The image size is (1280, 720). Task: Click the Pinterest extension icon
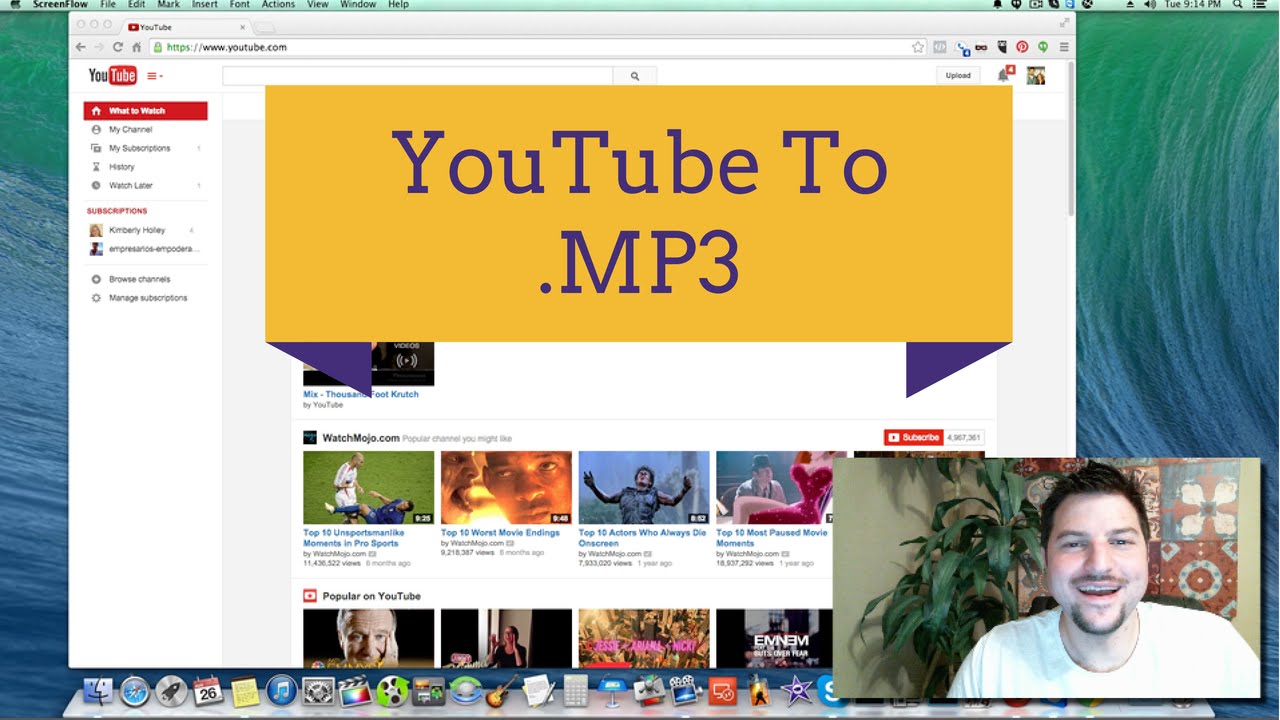[x=1022, y=47]
